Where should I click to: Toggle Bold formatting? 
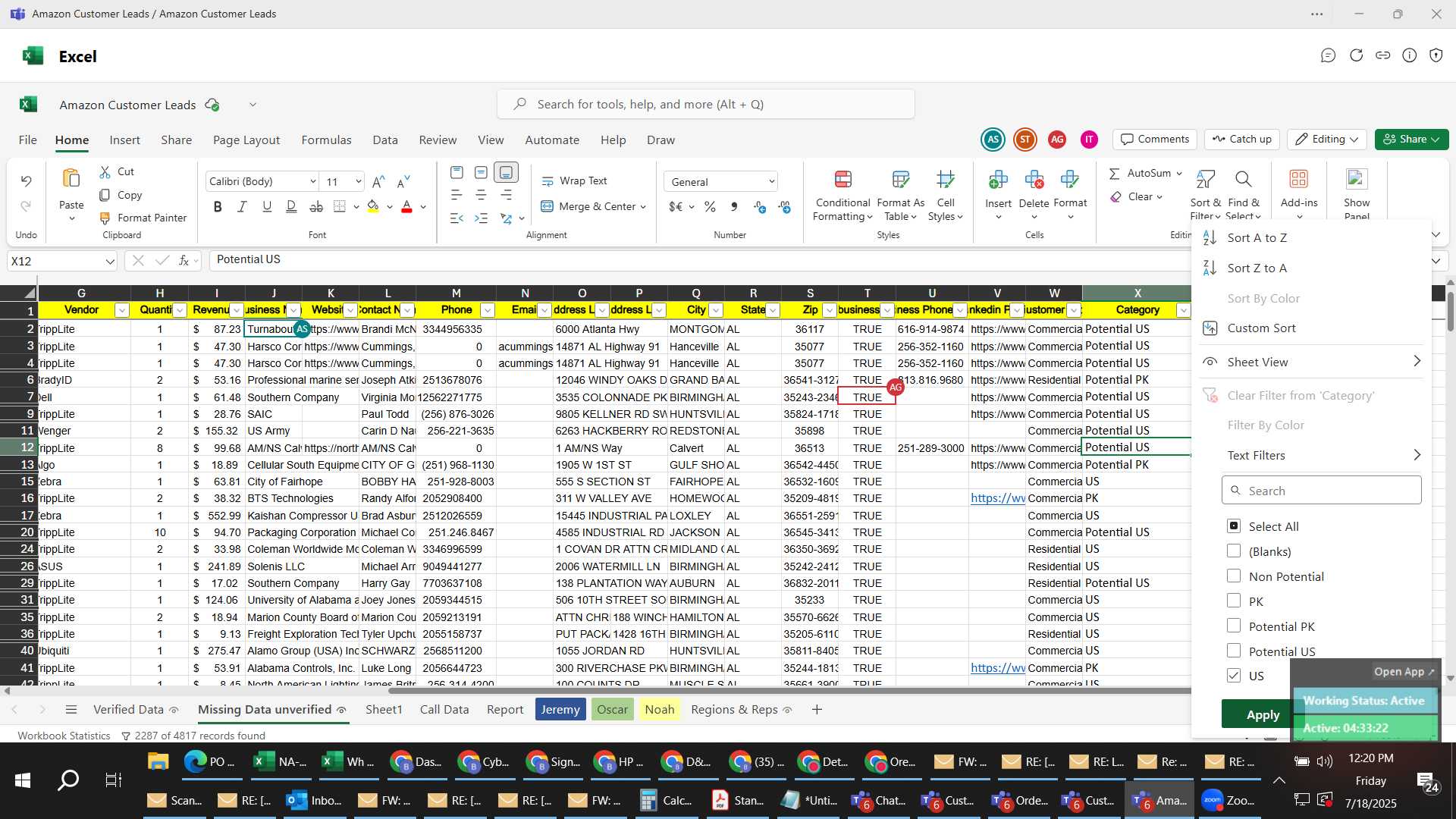tap(218, 206)
